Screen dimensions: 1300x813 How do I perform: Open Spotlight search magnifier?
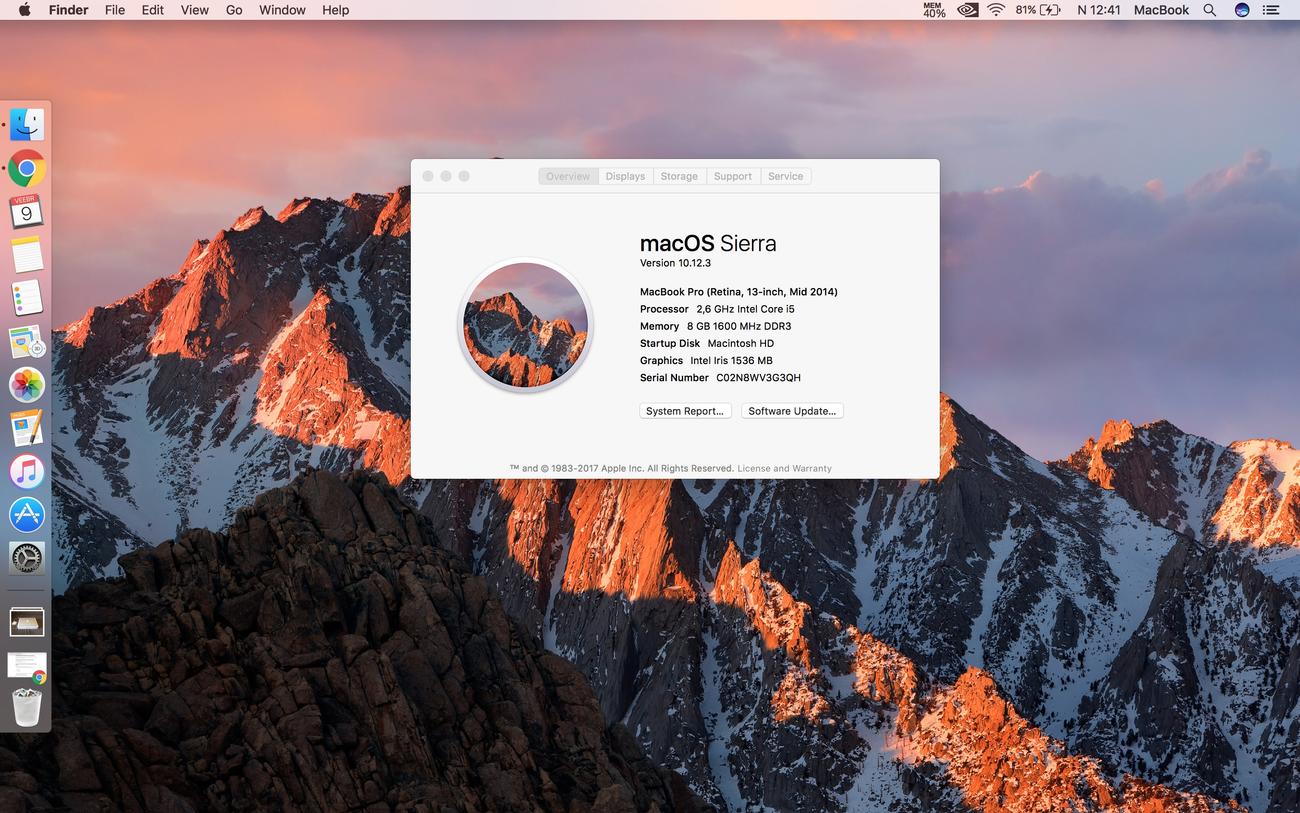pyautogui.click(x=1210, y=10)
